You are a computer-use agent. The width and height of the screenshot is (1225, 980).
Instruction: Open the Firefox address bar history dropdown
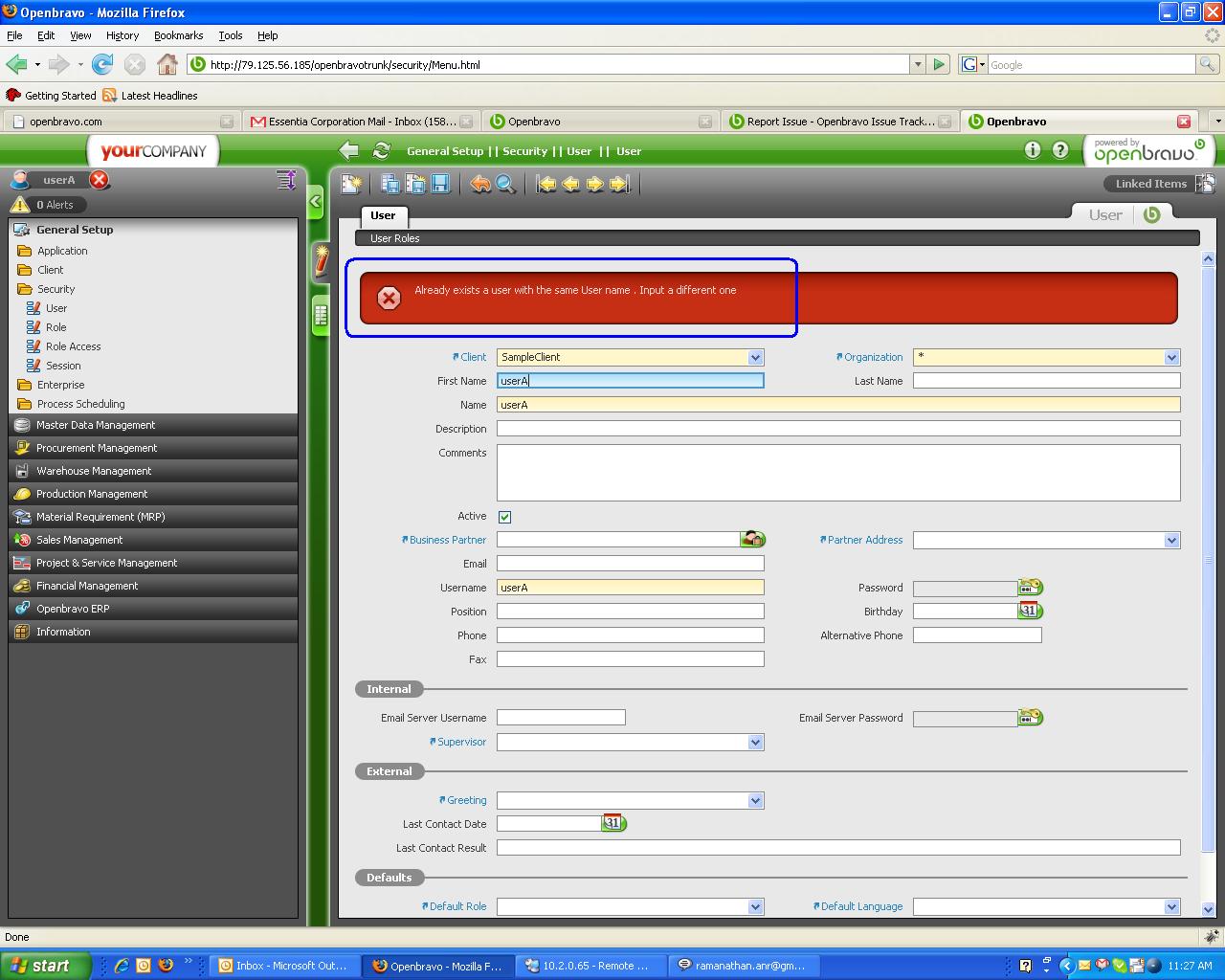tap(918, 64)
